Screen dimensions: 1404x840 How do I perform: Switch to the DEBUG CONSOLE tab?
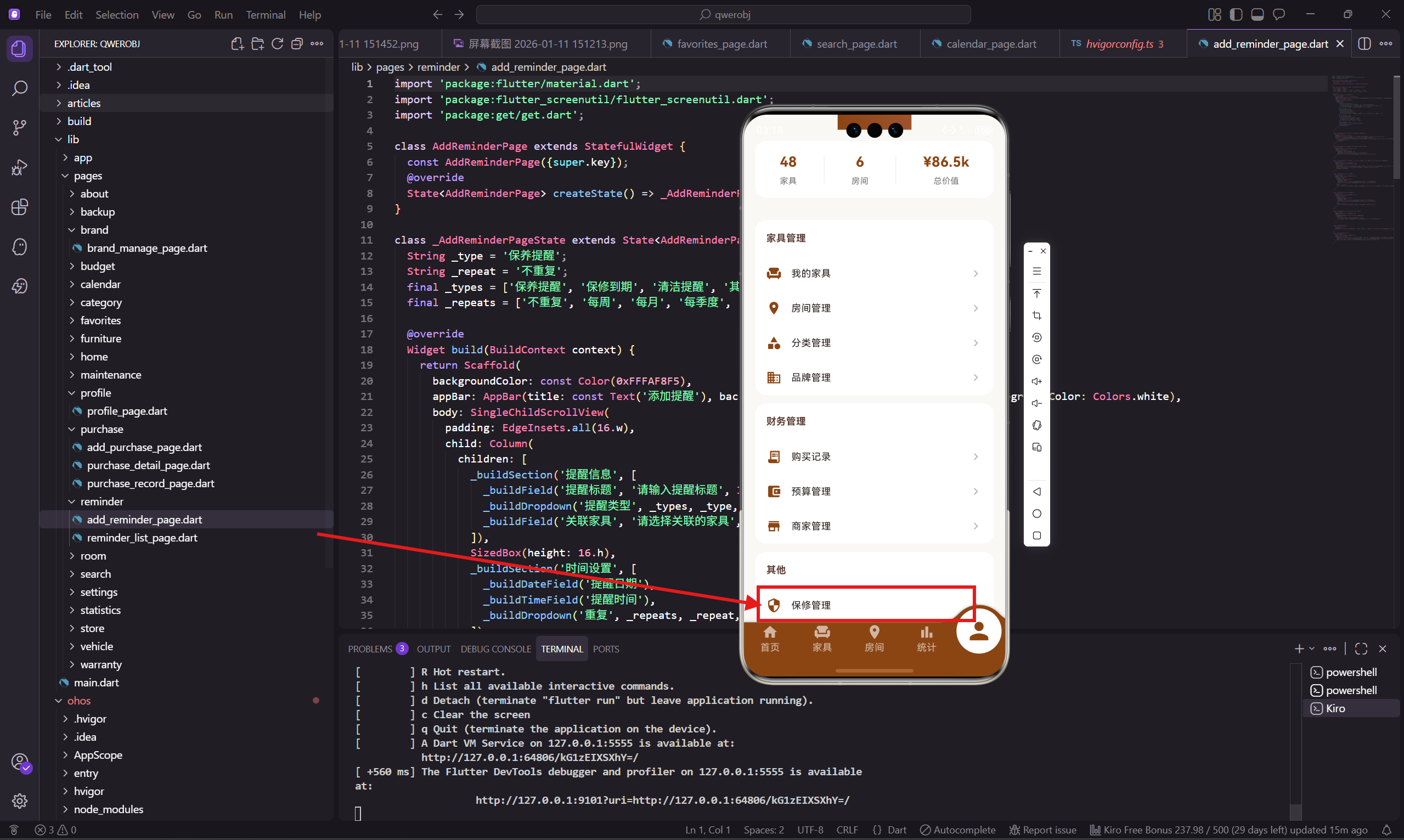pos(496,649)
